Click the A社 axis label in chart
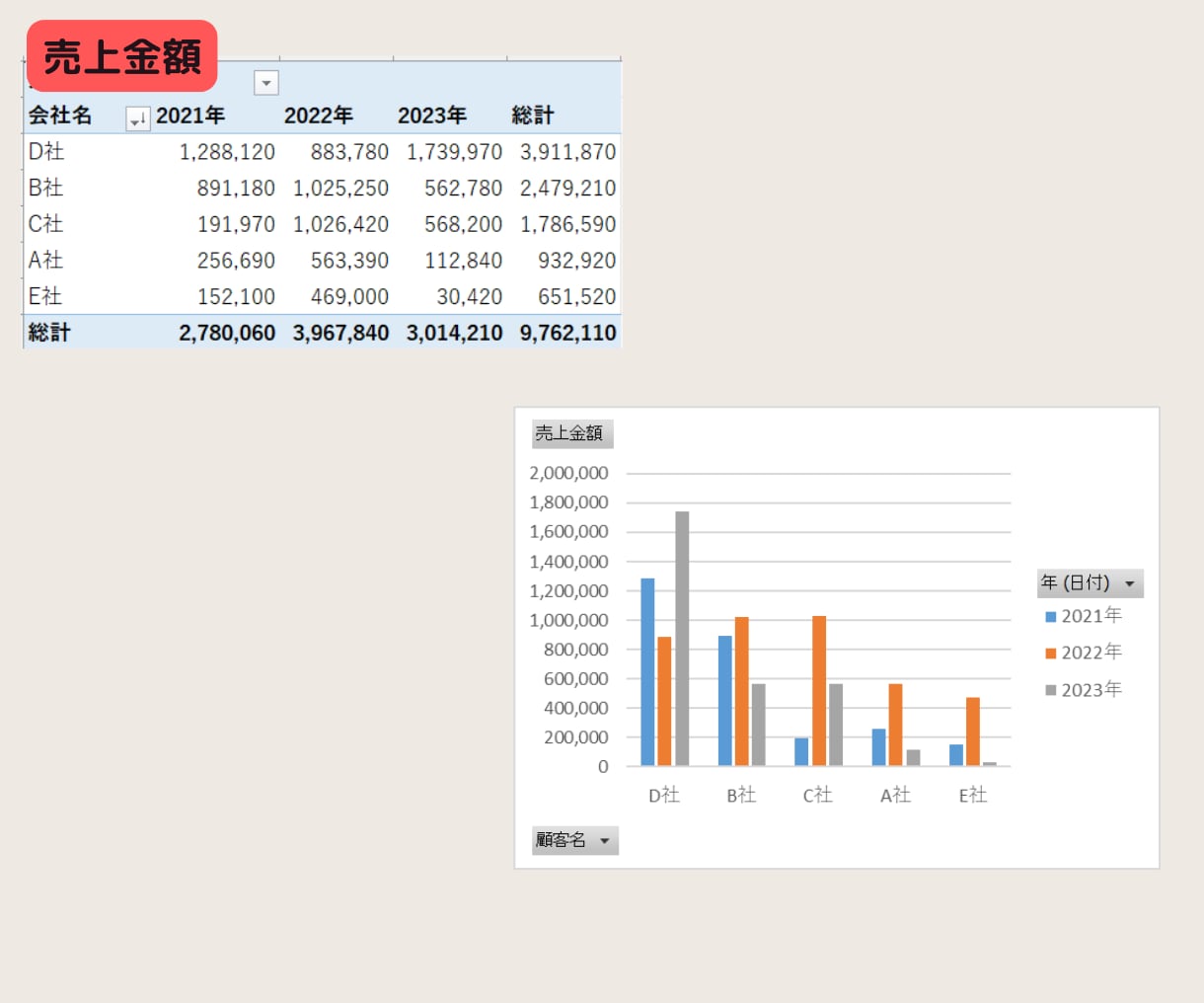The height and width of the screenshot is (1003, 1204). pyautogui.click(x=895, y=796)
